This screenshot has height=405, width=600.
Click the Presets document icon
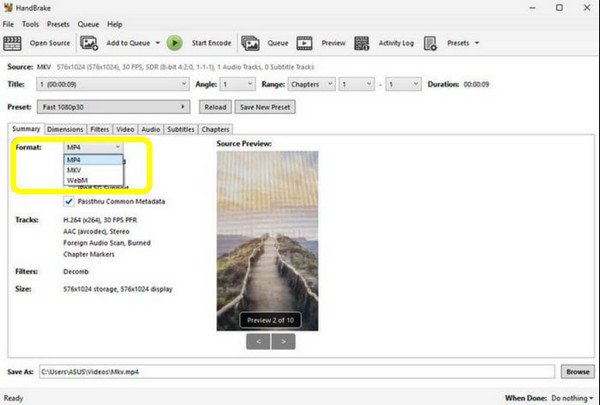(430, 43)
